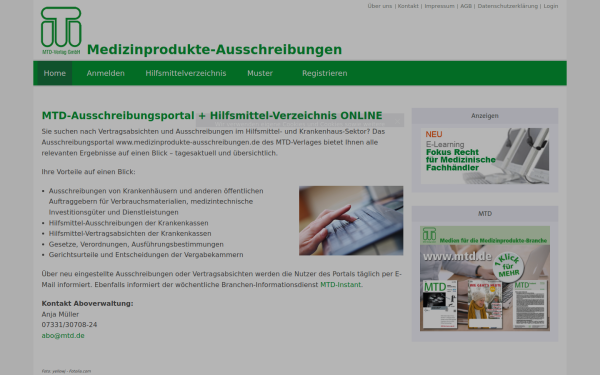Click the Kontakt Aboverwaltung label
The height and width of the screenshot is (375, 600).
click(x=87, y=303)
